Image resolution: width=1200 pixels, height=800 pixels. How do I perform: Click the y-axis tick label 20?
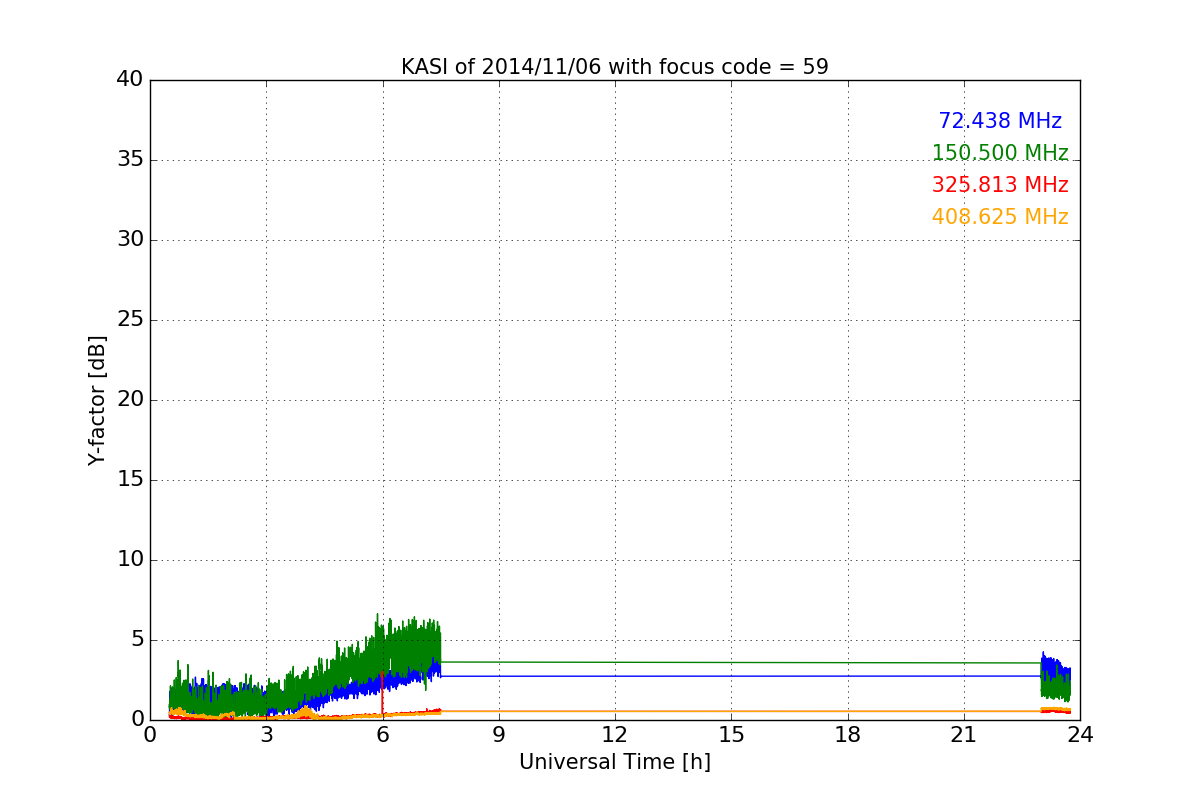click(130, 400)
